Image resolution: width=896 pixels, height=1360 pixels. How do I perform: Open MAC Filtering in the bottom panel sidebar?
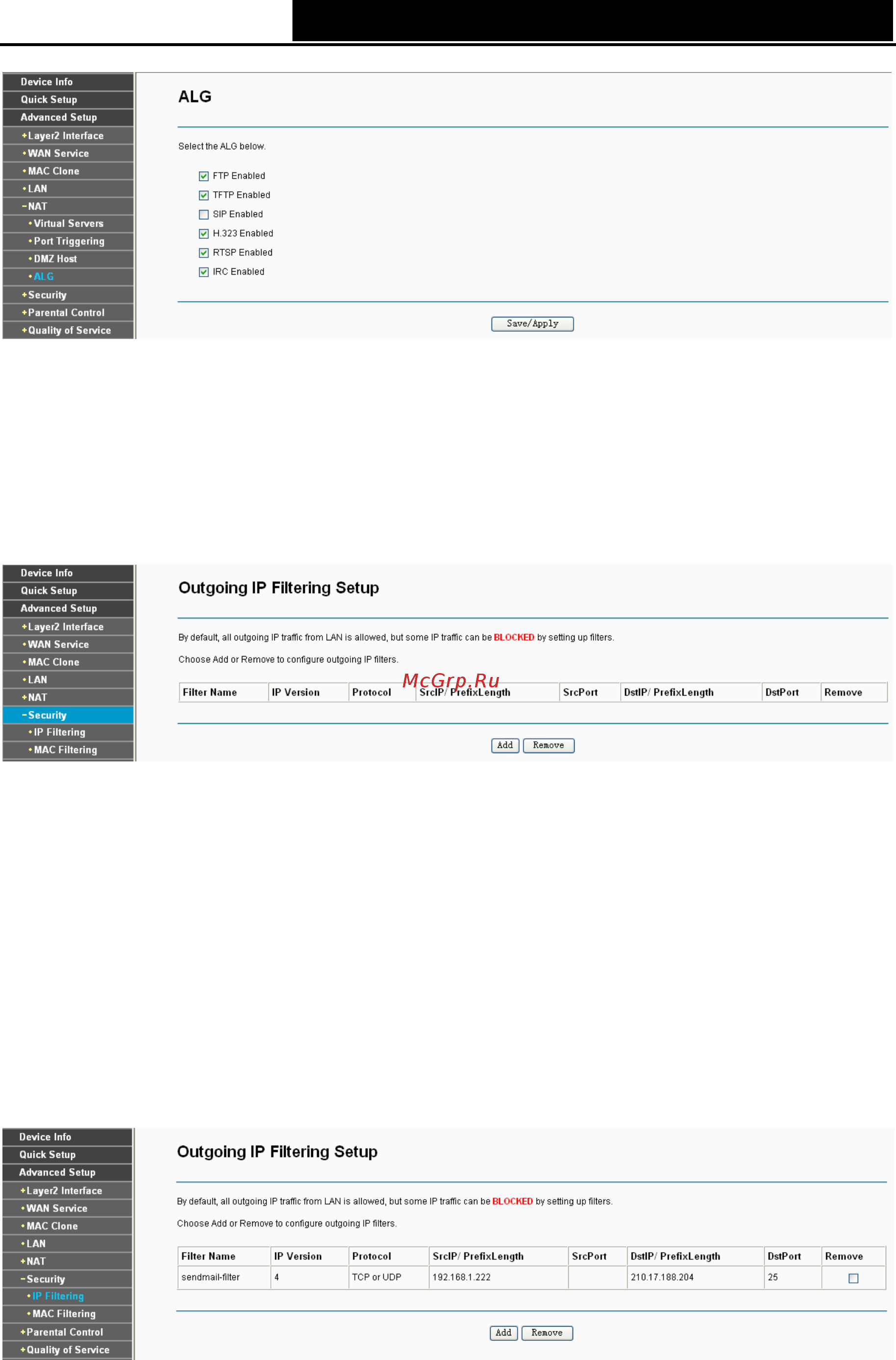[x=67, y=1314]
